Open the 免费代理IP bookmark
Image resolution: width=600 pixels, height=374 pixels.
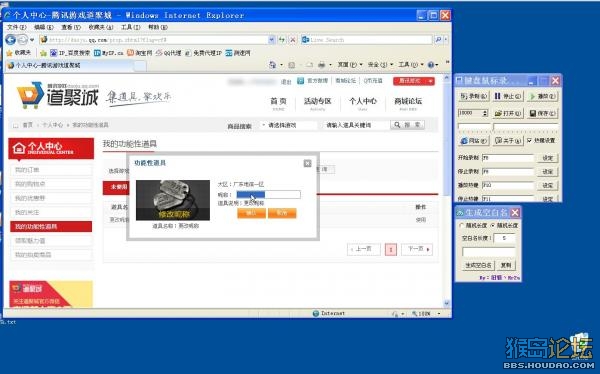point(203,53)
